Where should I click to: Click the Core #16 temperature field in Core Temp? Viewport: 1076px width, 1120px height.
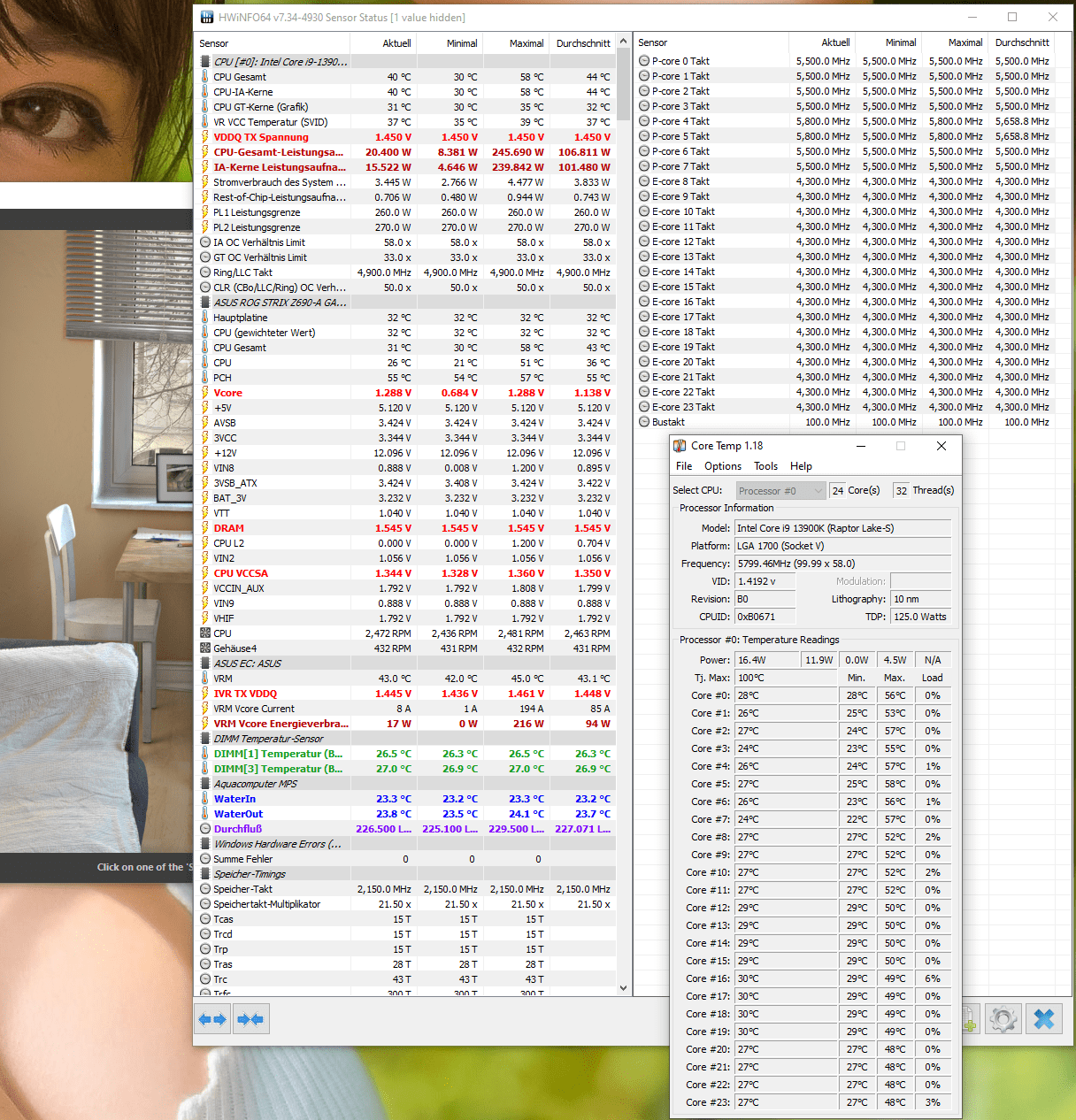(x=785, y=978)
